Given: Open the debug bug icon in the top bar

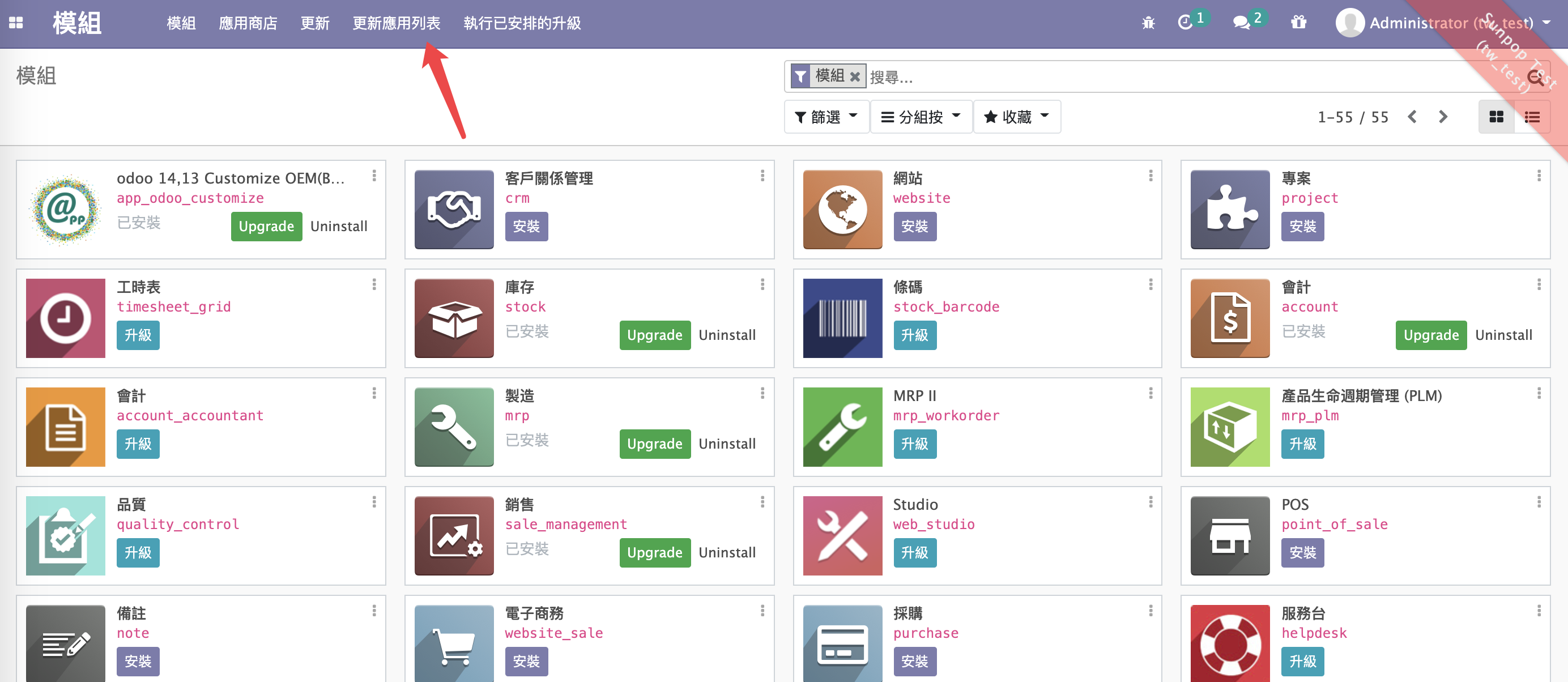Looking at the screenshot, I should [1148, 23].
